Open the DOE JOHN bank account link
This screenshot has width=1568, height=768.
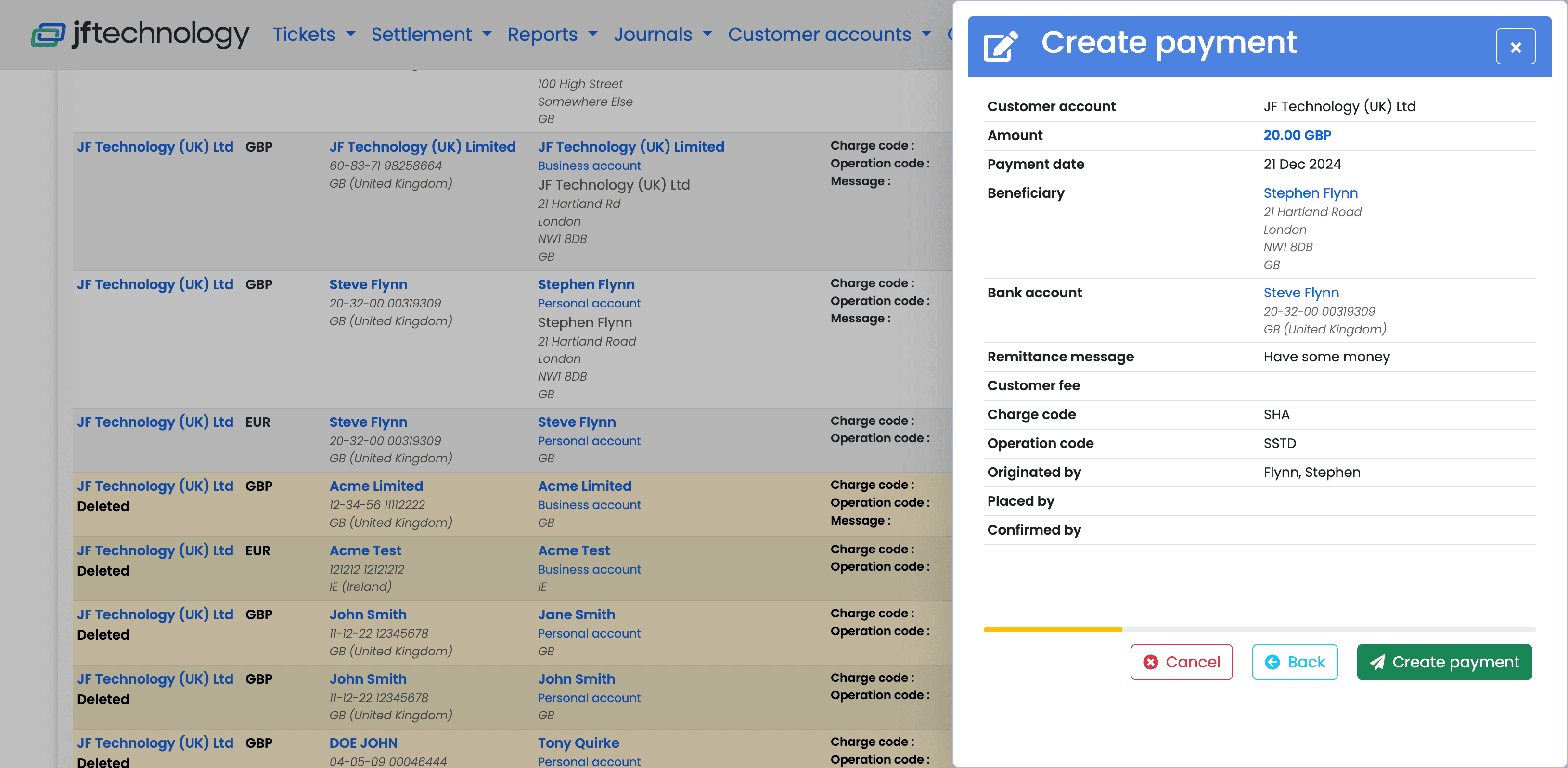point(363,742)
